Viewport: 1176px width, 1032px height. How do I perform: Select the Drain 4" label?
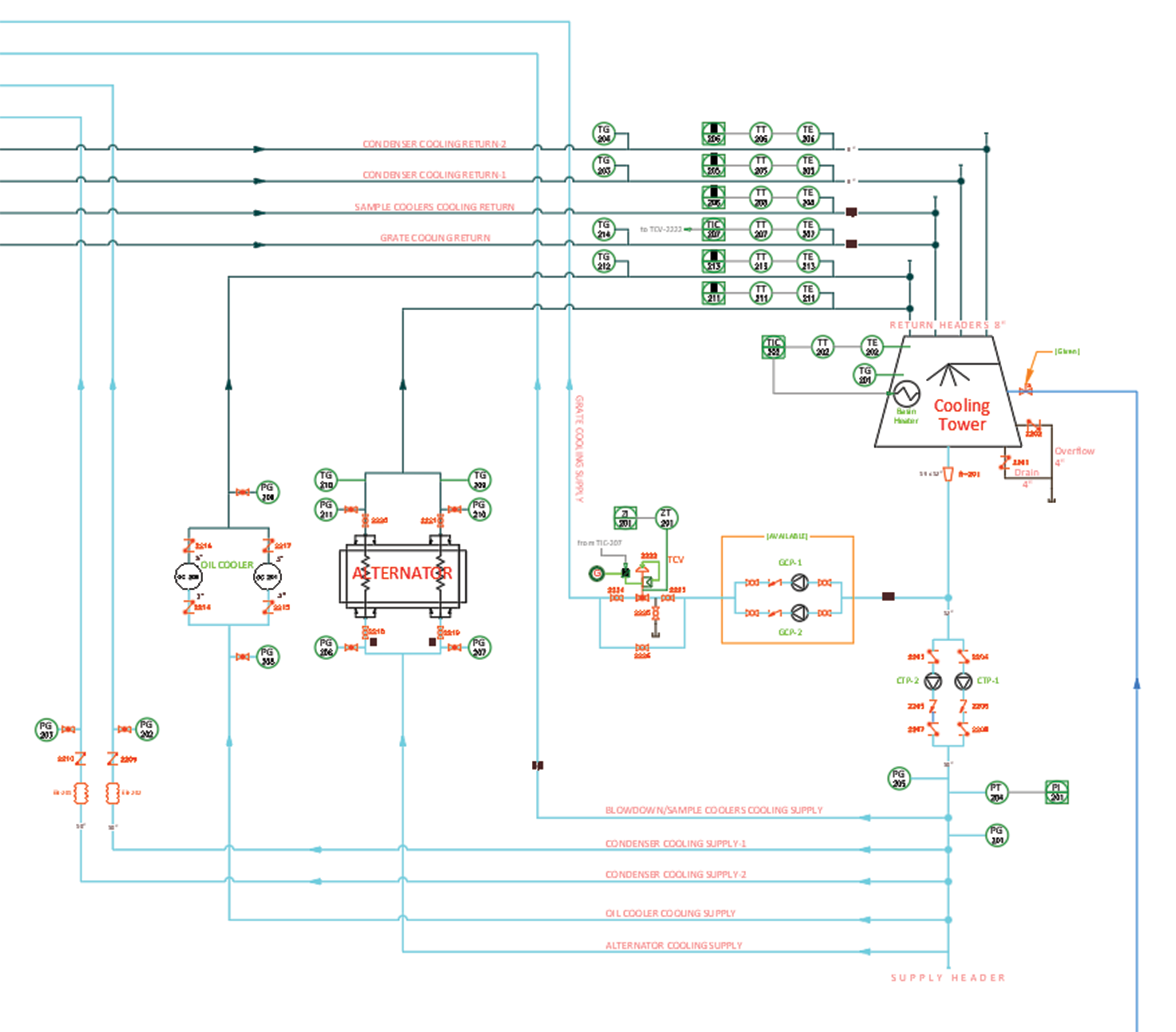(1027, 478)
